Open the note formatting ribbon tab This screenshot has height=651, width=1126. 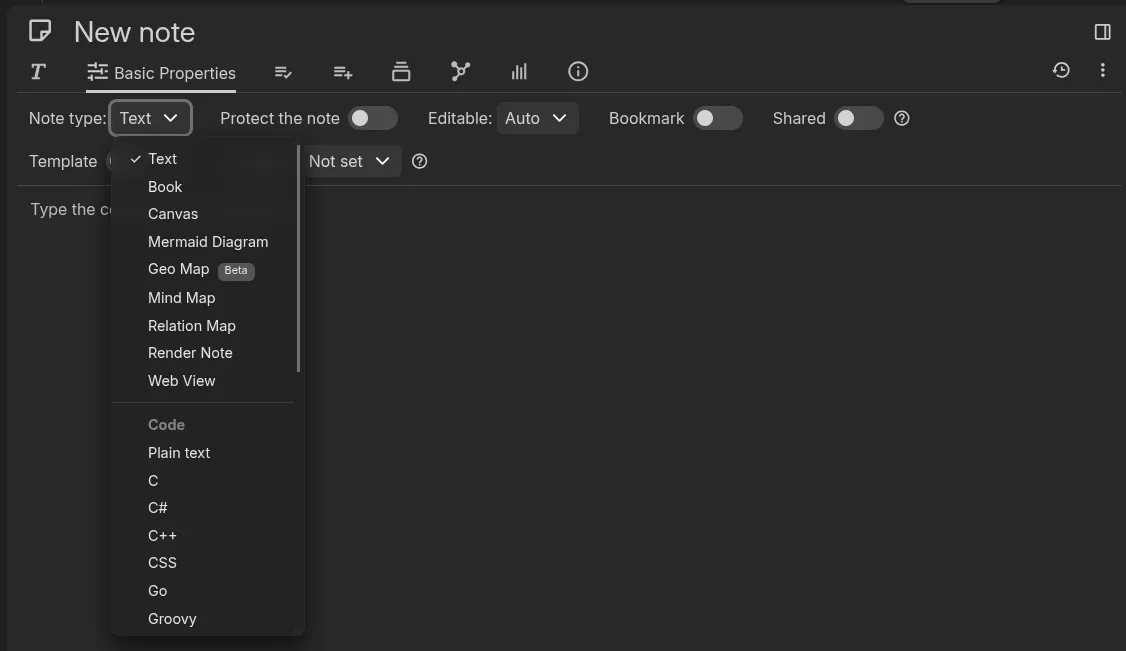37,71
